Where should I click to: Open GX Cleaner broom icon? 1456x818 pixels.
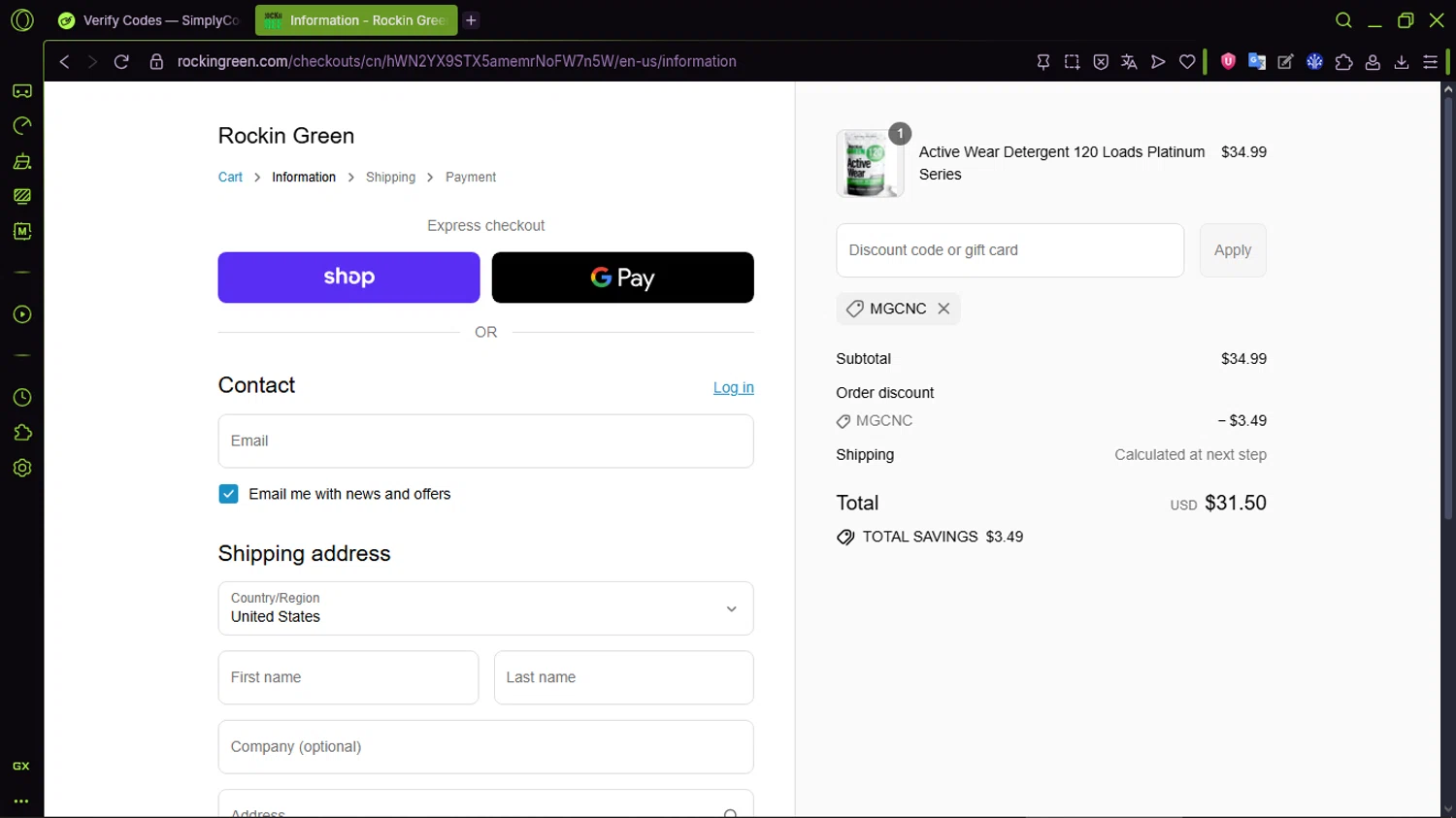(x=21, y=161)
